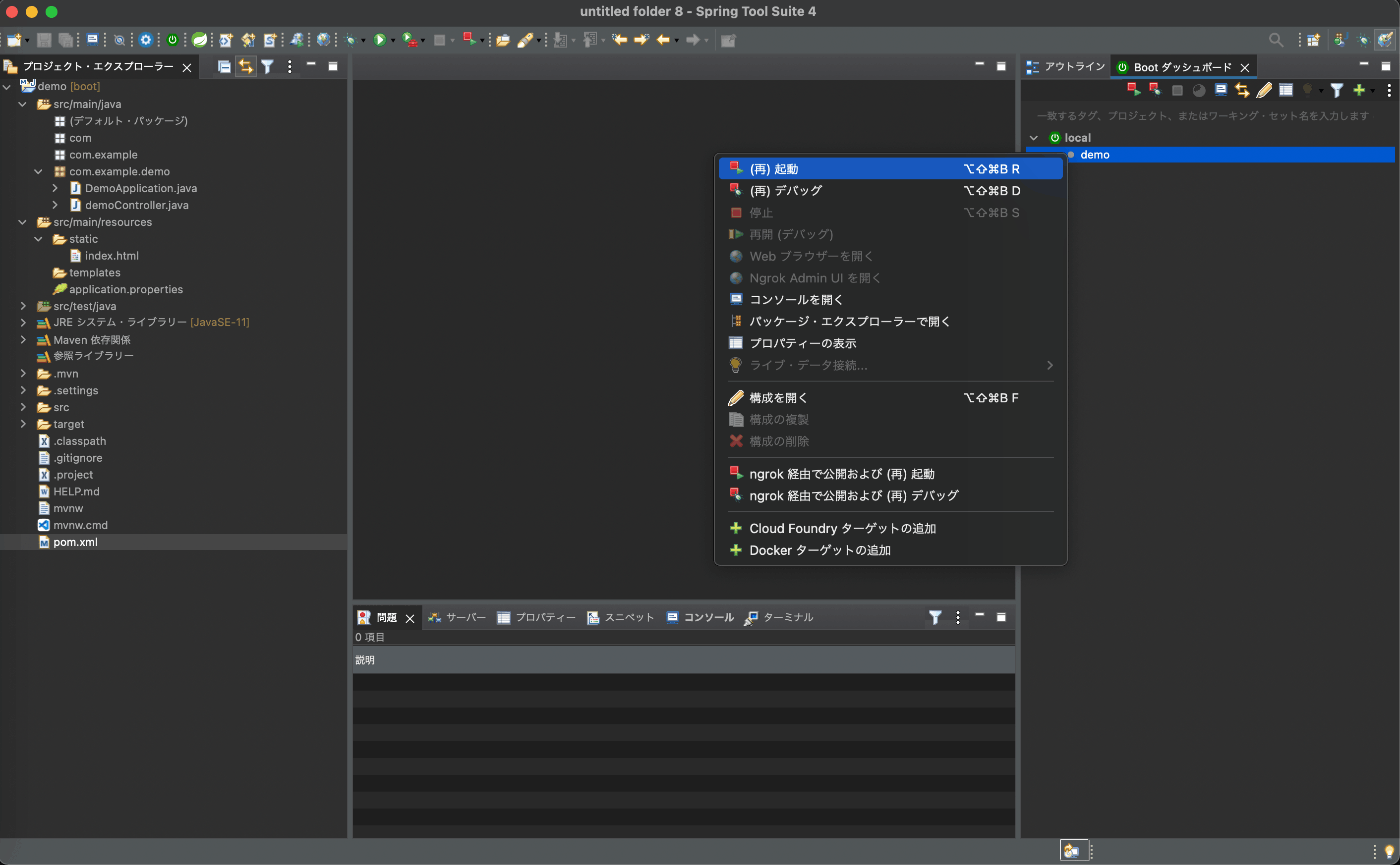Select ngrok 経由で公開および (再) 起動

[890, 474]
